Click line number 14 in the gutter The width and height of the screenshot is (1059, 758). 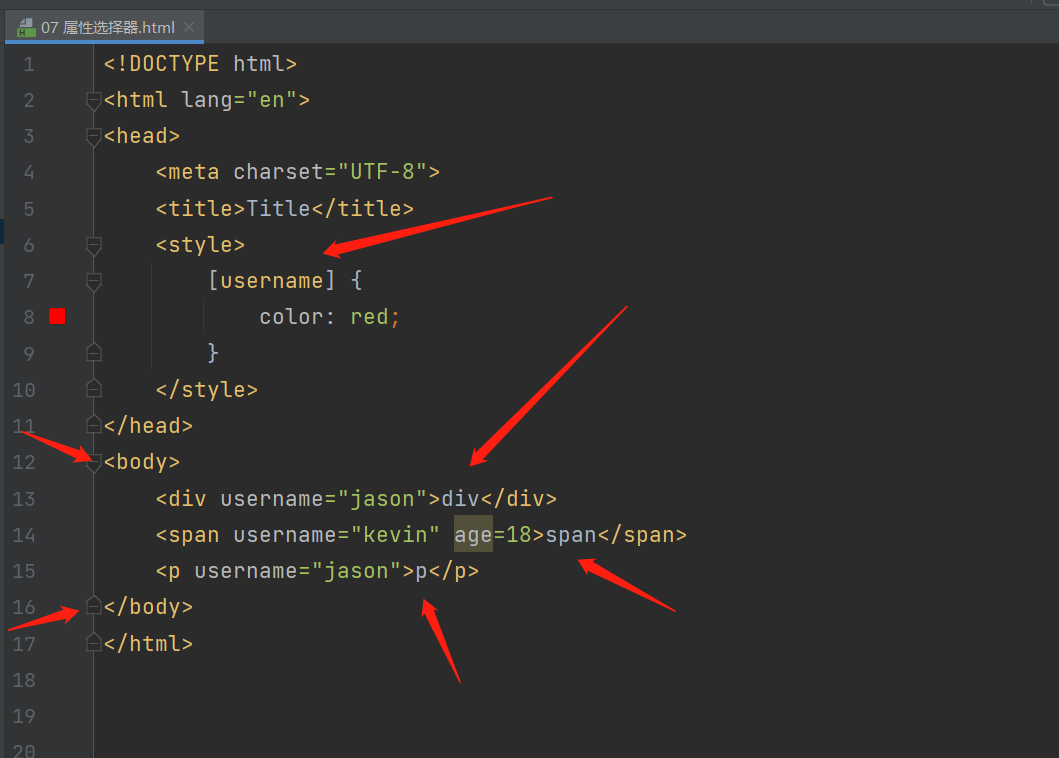24,535
